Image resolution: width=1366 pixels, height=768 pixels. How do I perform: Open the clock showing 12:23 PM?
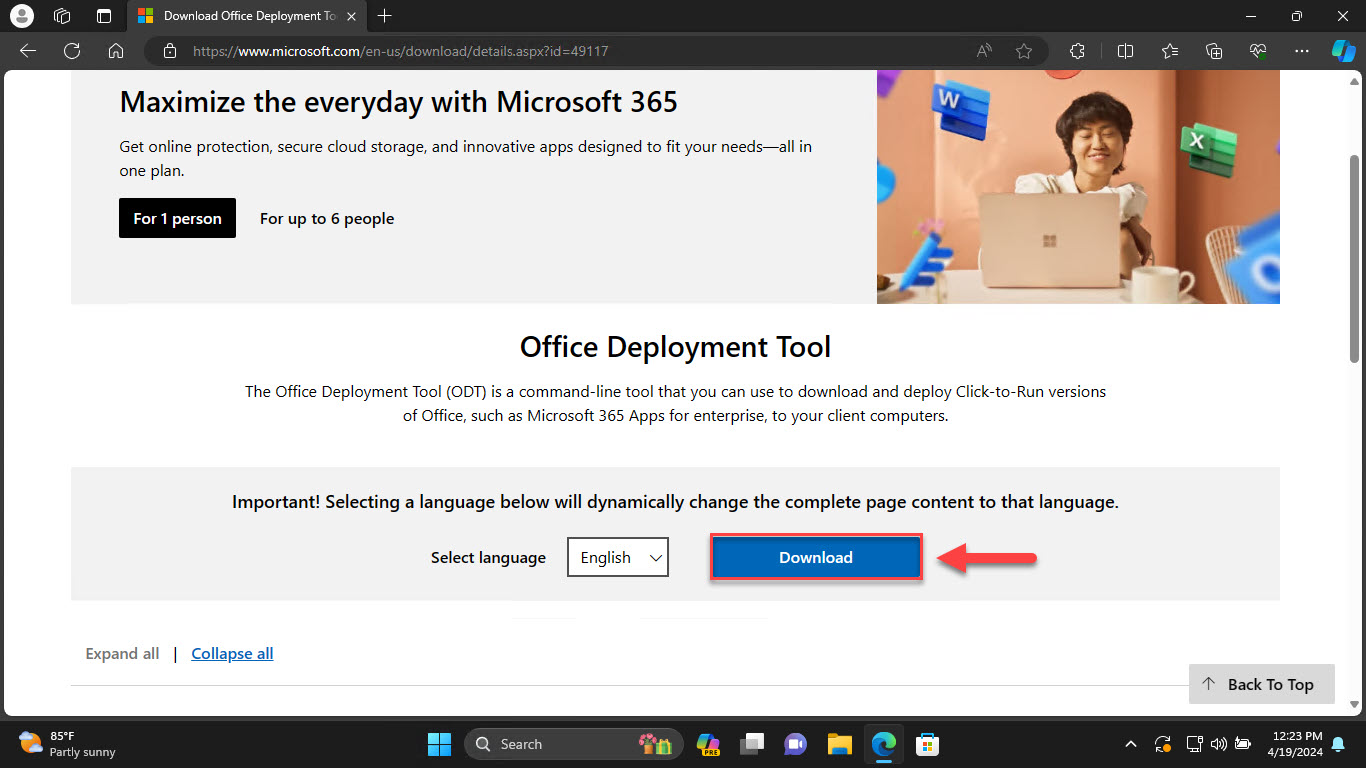pyautogui.click(x=1297, y=744)
